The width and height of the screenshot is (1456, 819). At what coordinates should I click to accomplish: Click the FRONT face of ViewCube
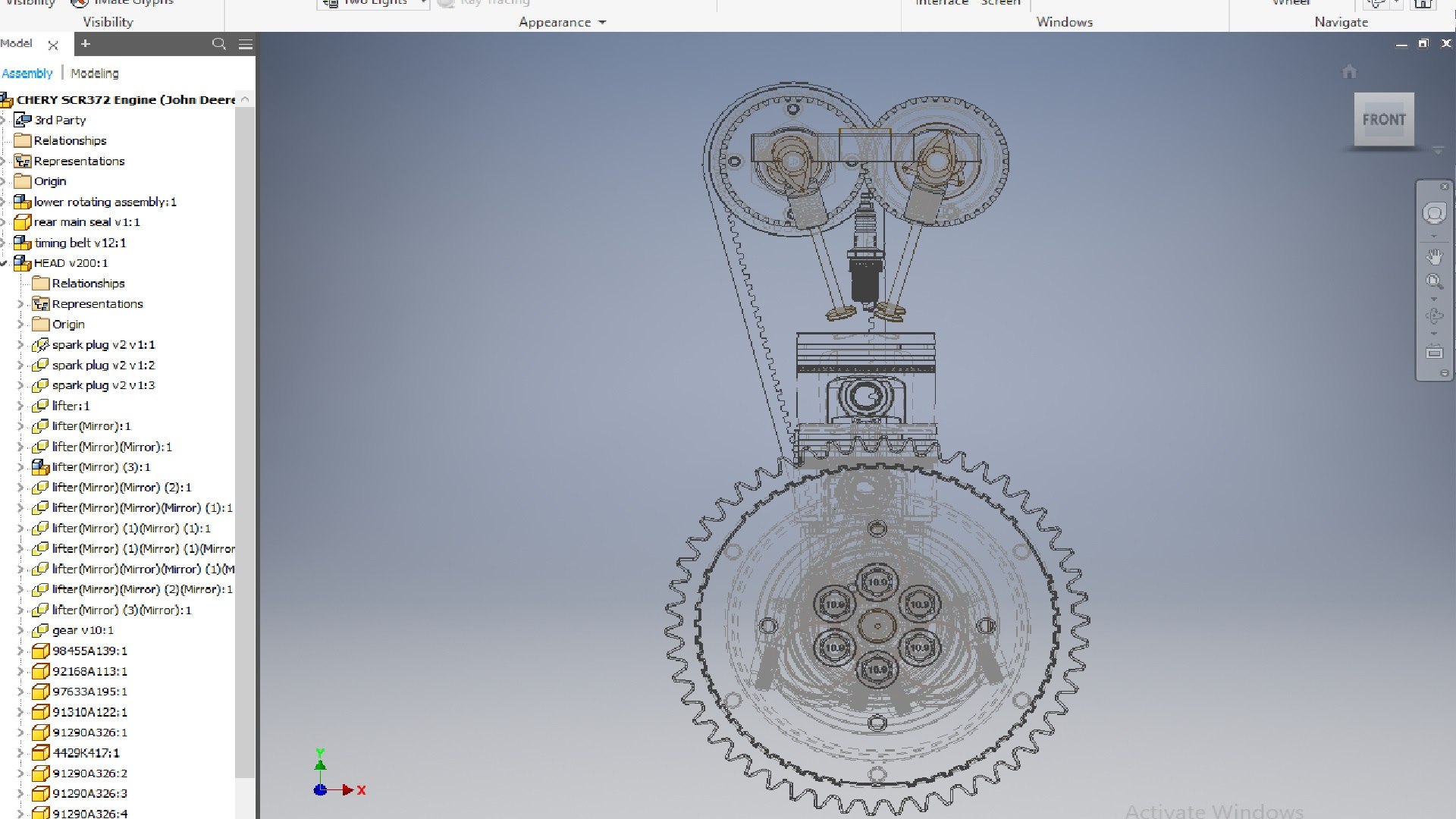point(1383,120)
